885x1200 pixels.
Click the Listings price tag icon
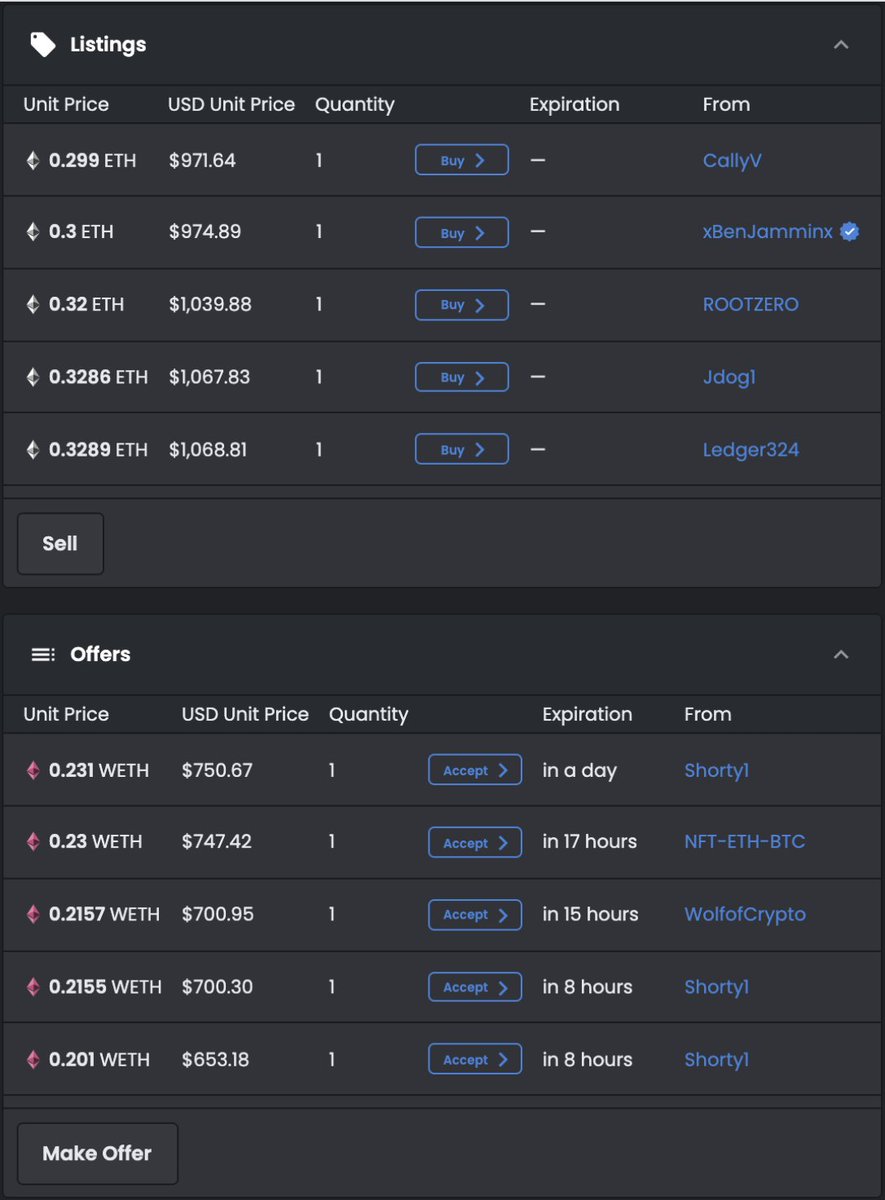pyautogui.click(x=42, y=44)
